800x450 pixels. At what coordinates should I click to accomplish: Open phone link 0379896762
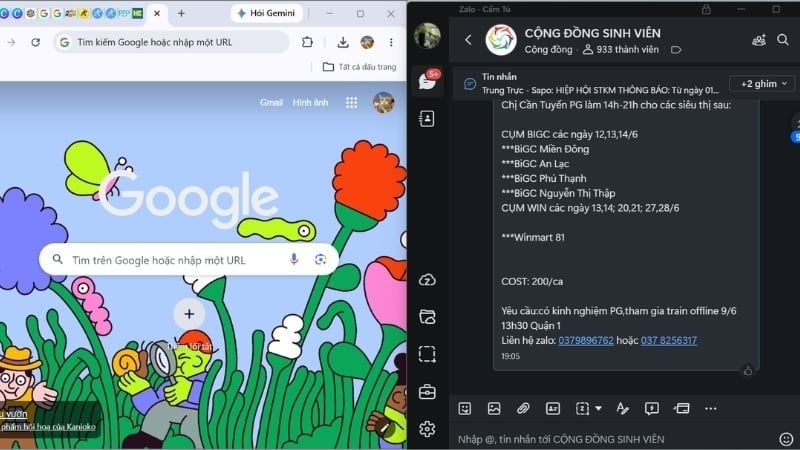point(586,340)
